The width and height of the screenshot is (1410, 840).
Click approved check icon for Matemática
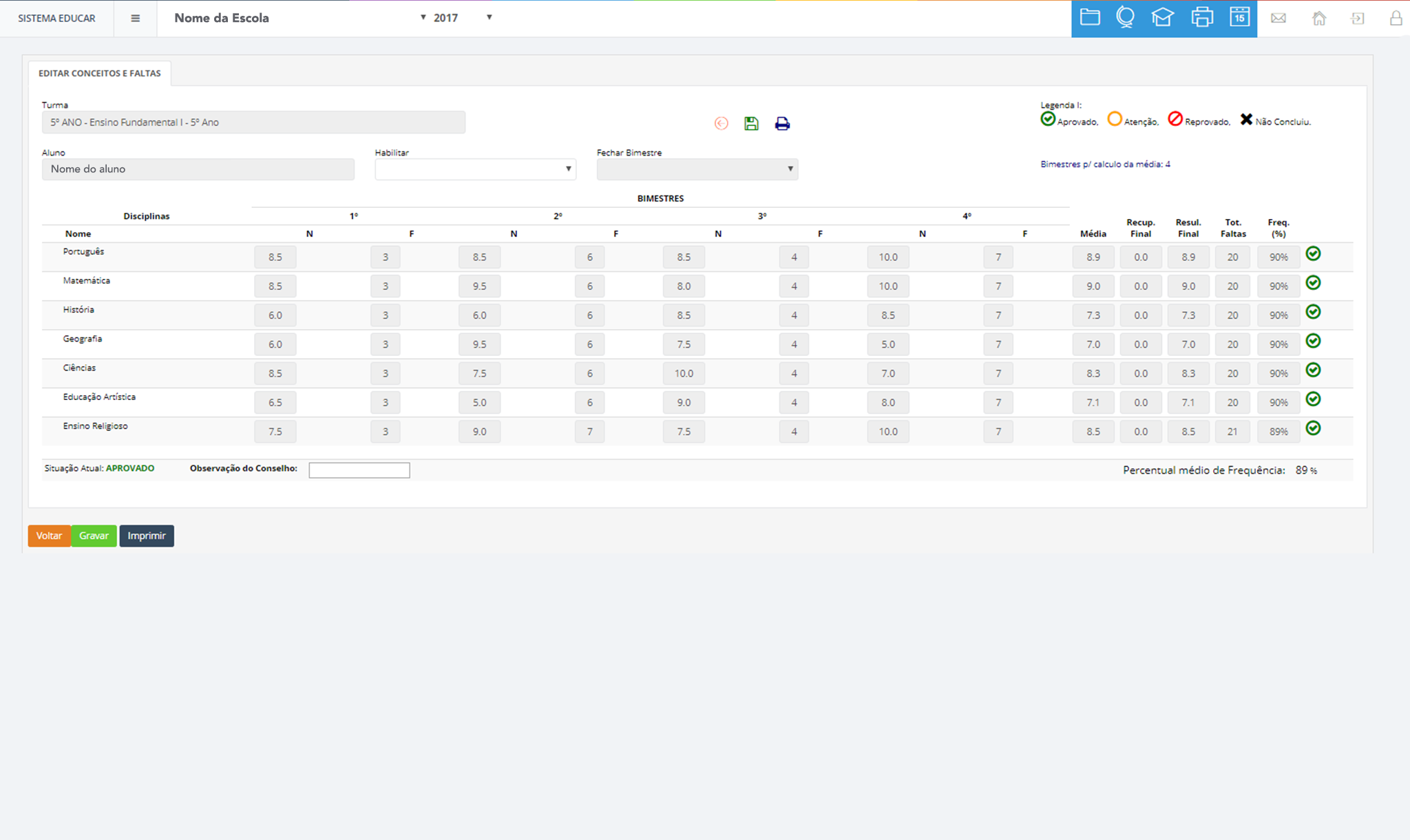1313,282
